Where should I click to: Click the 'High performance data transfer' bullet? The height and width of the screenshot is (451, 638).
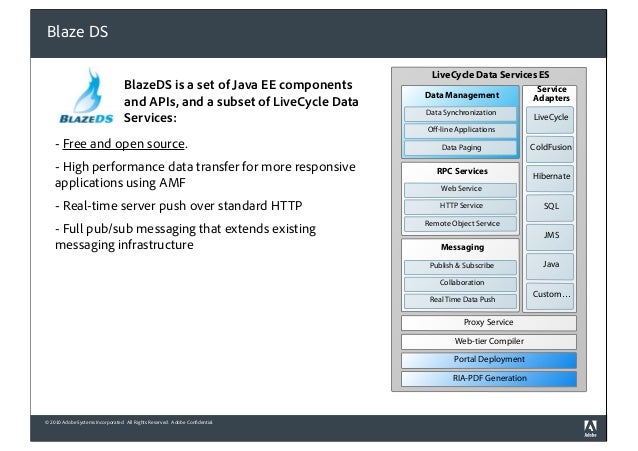(205, 175)
